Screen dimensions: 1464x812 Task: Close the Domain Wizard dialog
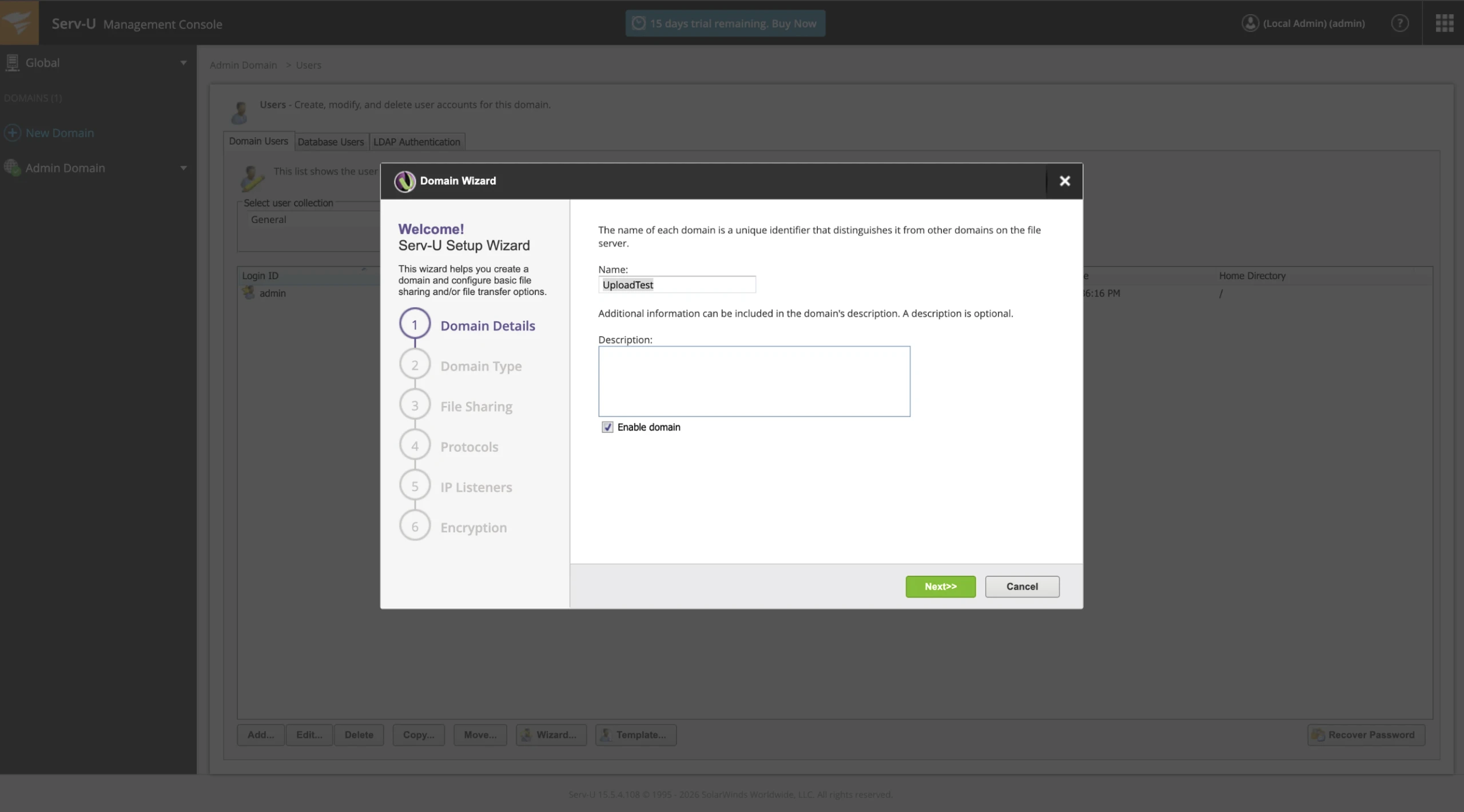tap(1064, 181)
